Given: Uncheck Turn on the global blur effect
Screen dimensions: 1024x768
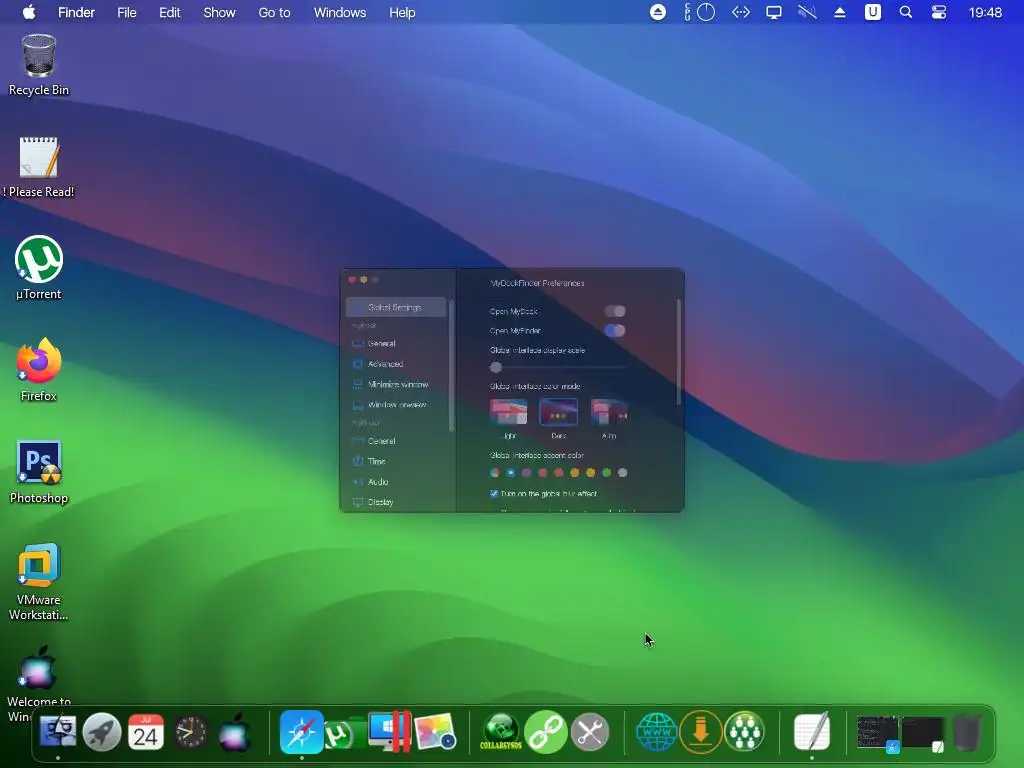Looking at the screenshot, I should coord(494,494).
